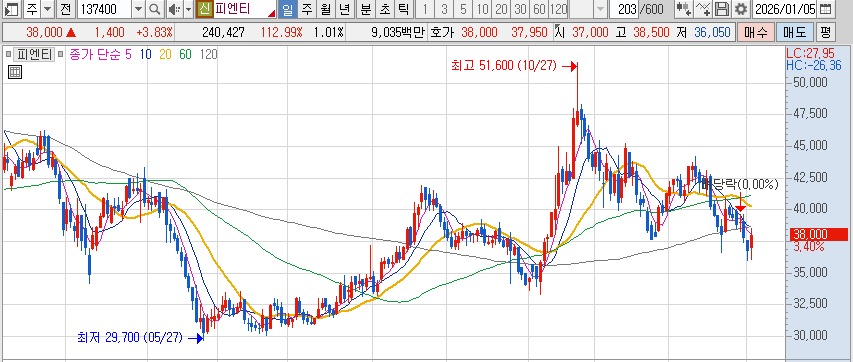Open the 주 market type dropdown arrow

48,9
